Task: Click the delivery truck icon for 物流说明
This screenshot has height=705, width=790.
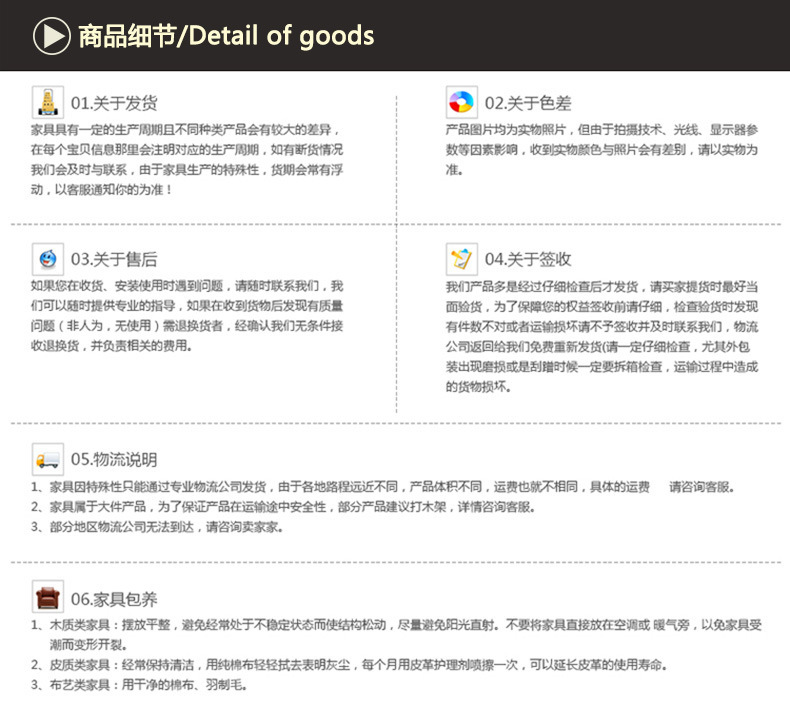Action: click(x=48, y=459)
